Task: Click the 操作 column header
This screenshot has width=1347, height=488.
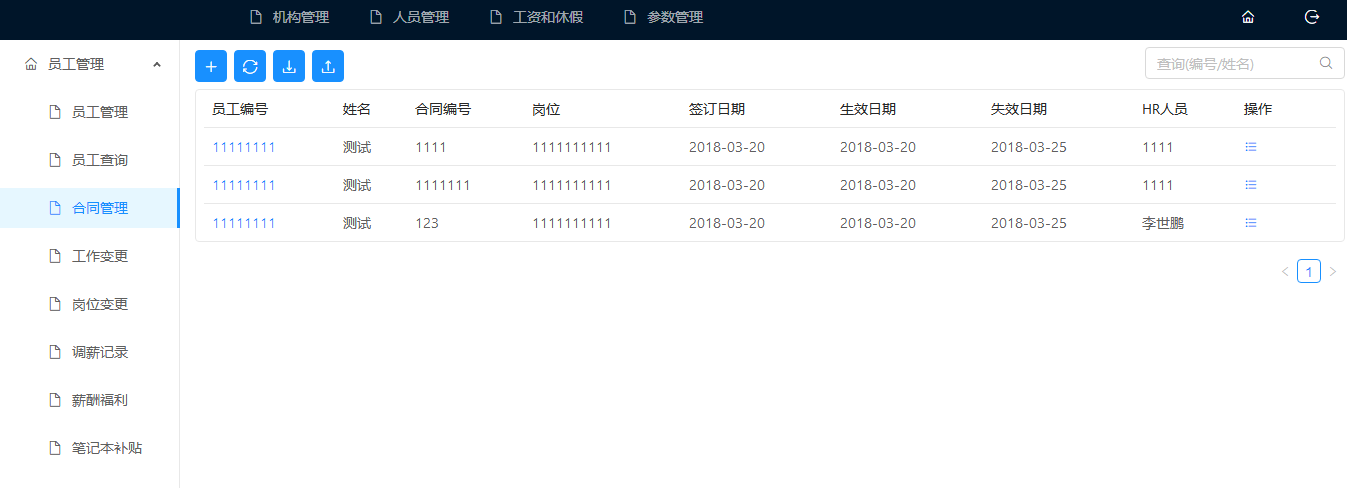Action: [x=1258, y=109]
